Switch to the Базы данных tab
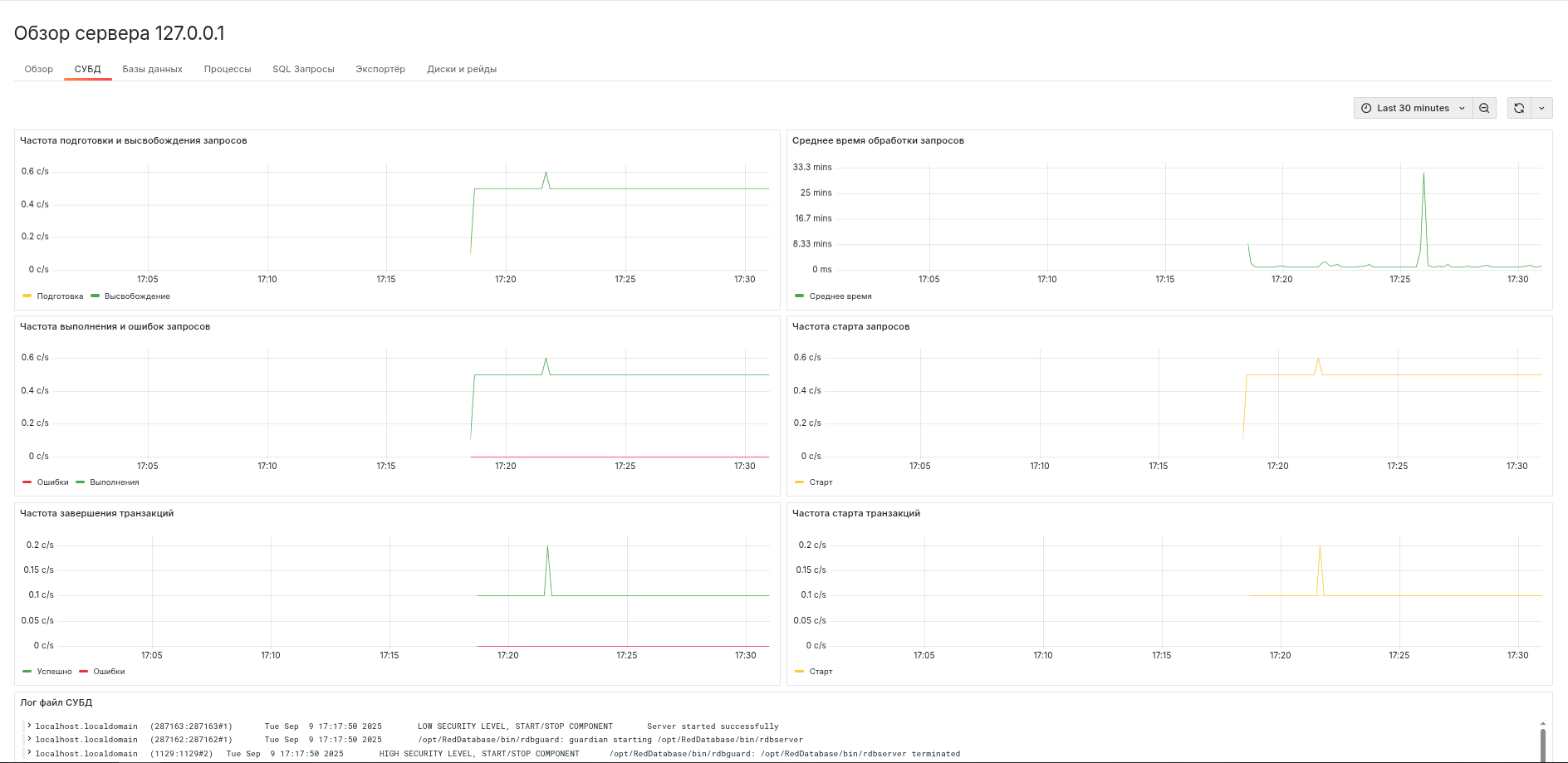 (x=152, y=69)
